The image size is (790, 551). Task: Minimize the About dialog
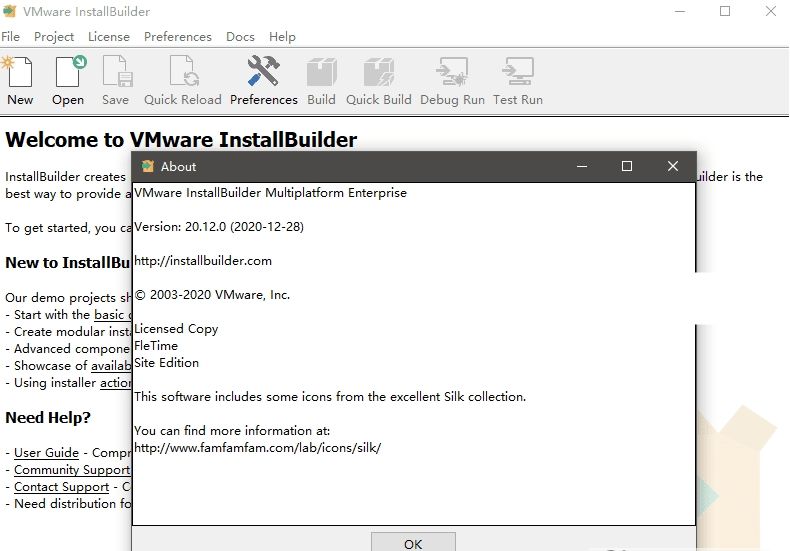[582, 166]
